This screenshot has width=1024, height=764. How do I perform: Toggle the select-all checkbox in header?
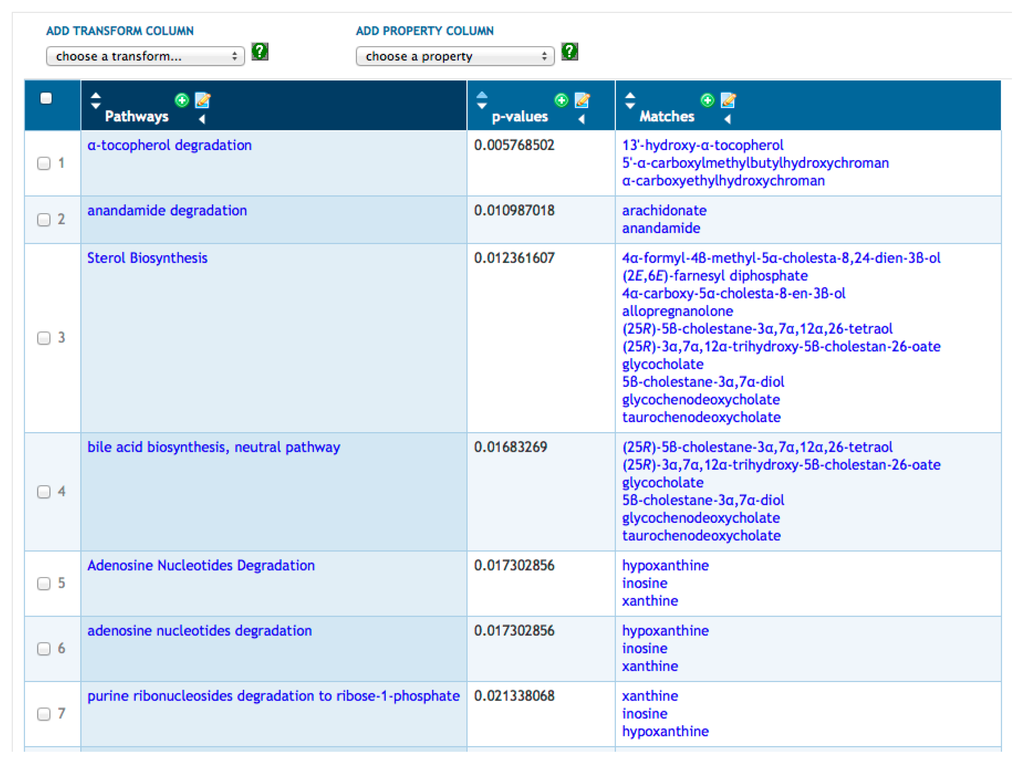[x=45, y=98]
